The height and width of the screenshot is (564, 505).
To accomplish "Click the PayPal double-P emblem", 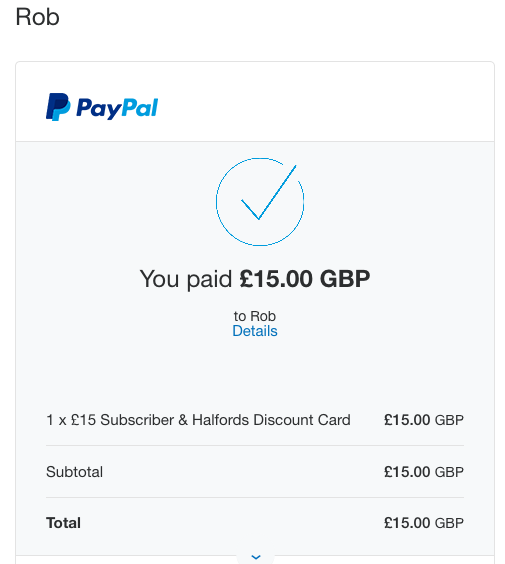I will pos(58,107).
